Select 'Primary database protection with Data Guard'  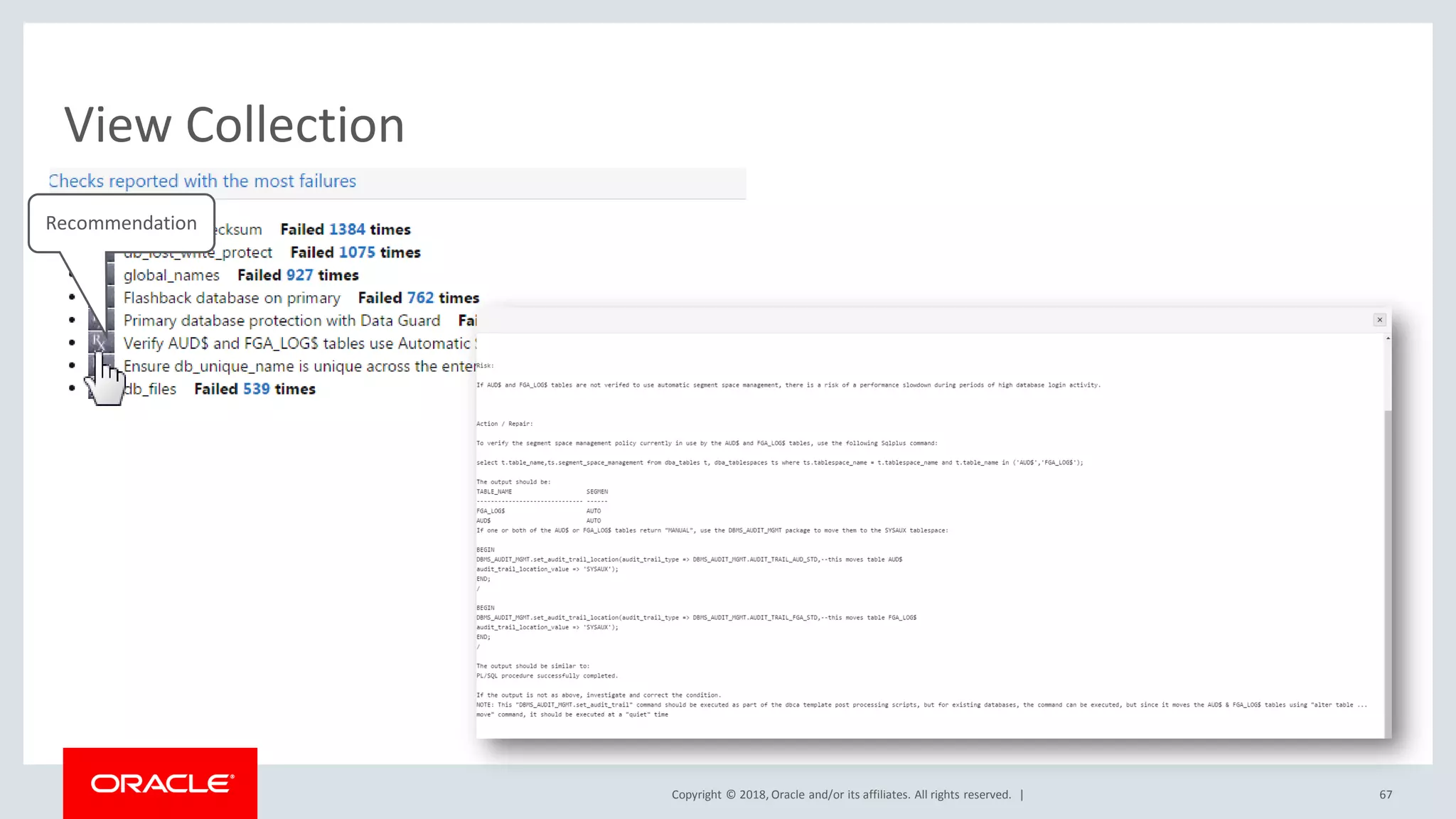pyautogui.click(x=282, y=321)
